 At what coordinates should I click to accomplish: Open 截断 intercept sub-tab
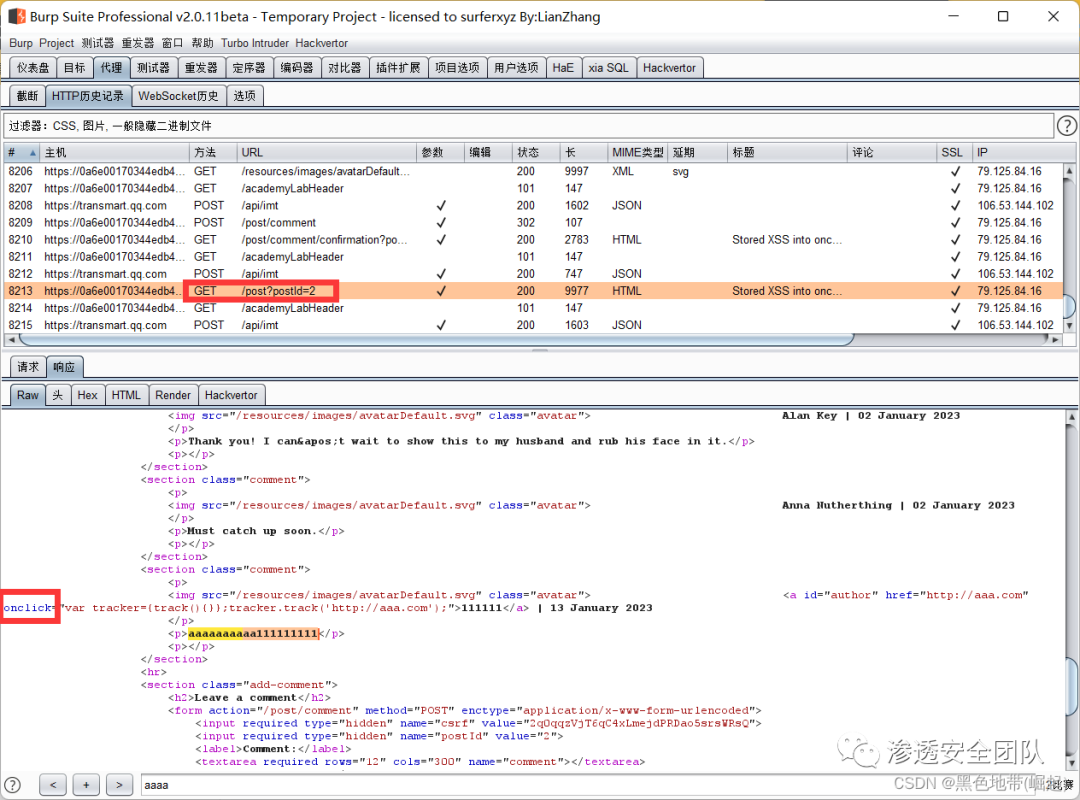28,96
